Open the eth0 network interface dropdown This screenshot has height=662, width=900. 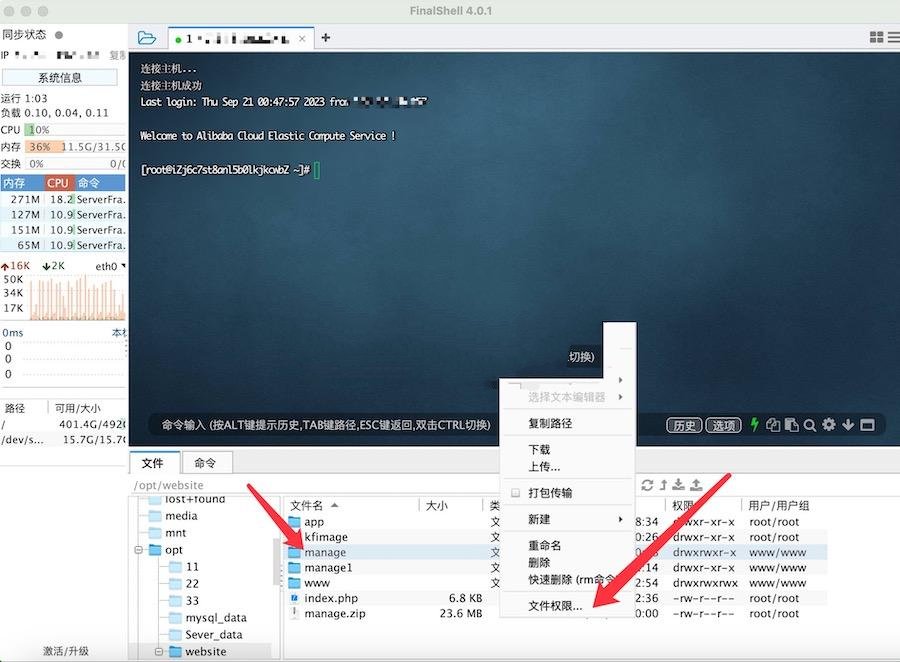110,266
